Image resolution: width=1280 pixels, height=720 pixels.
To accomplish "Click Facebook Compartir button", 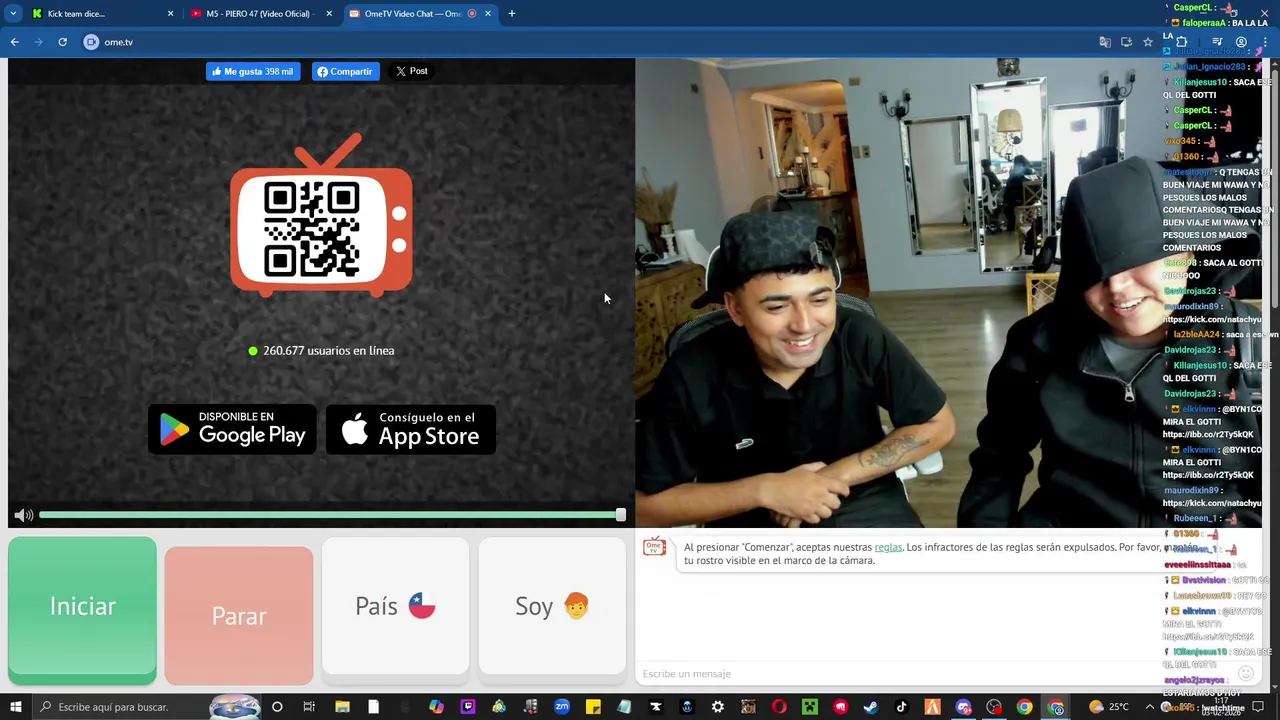I will click(345, 72).
